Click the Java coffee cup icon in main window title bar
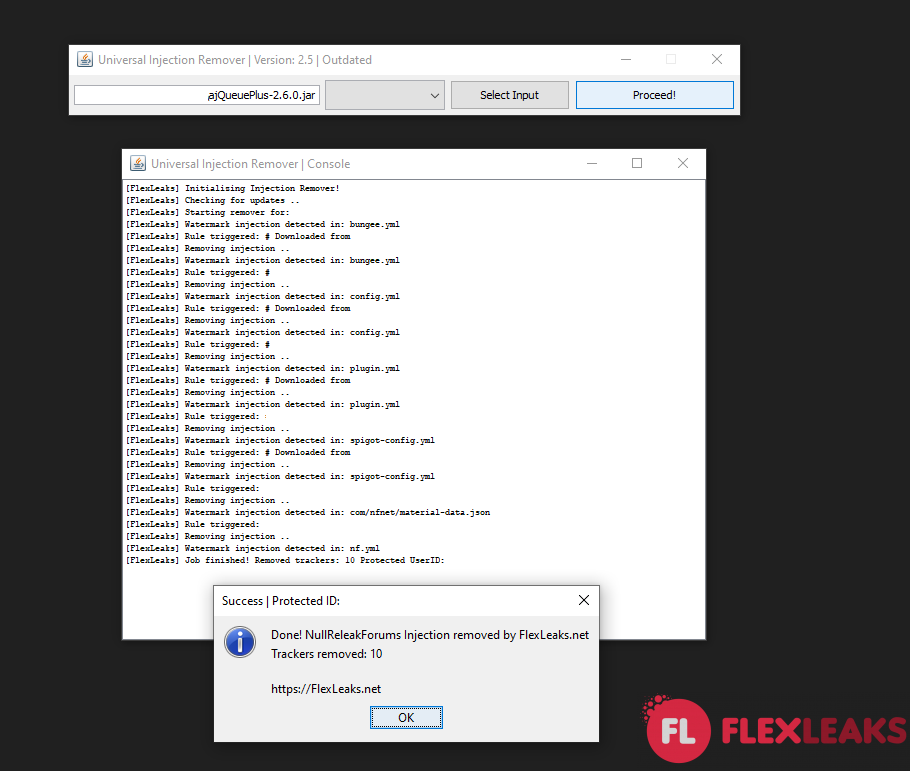The height and width of the screenshot is (771, 910). coord(85,59)
